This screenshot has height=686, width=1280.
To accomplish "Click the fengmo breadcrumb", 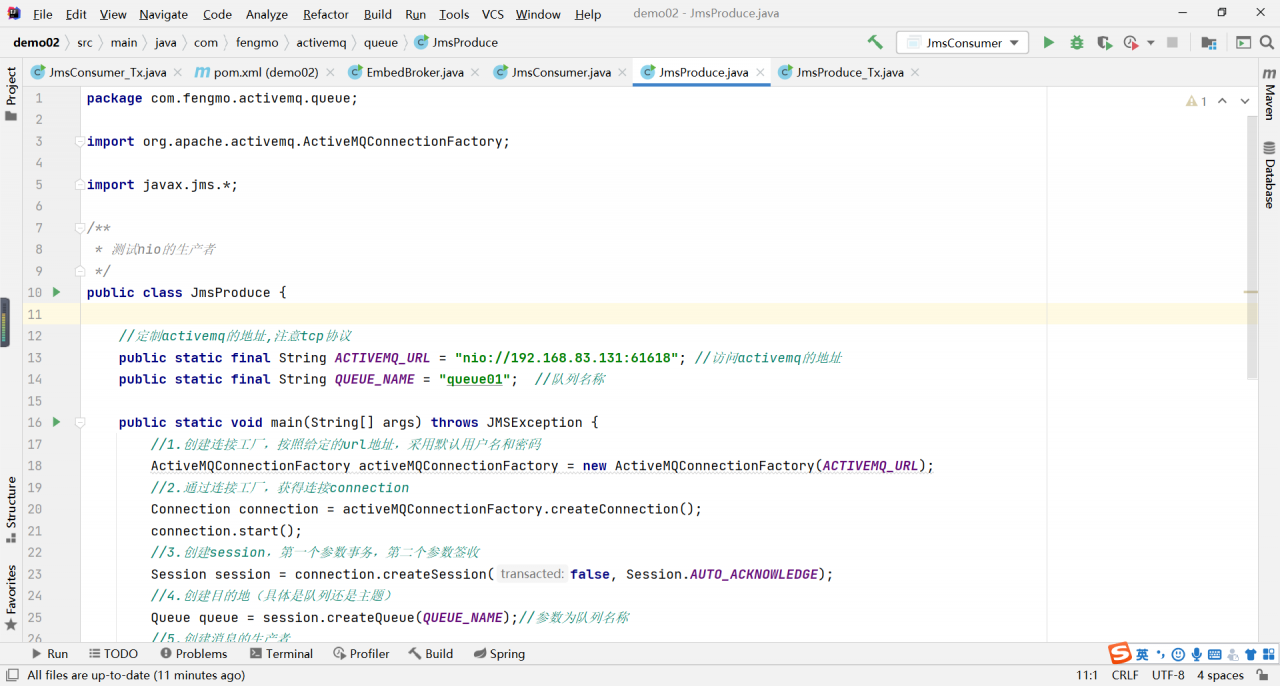I will (257, 43).
